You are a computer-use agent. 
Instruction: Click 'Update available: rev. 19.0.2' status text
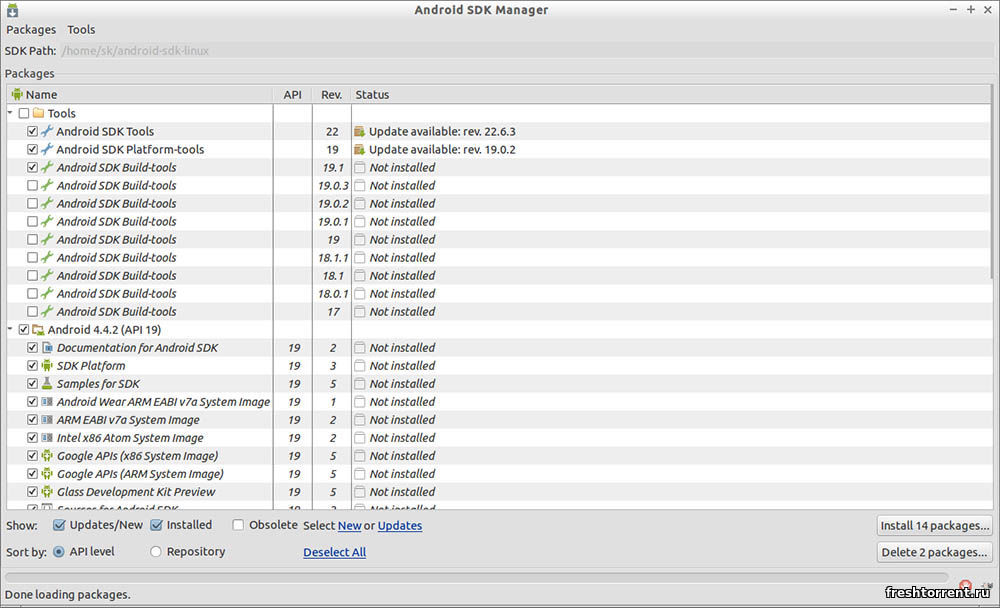(442, 149)
